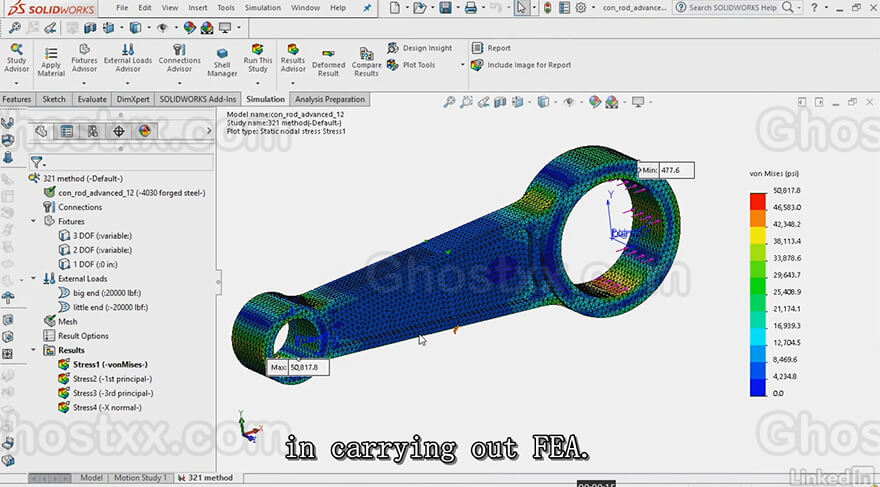Image resolution: width=880 pixels, height=487 pixels.
Task: Switch to the FeatureManager design tree tab icon
Action: point(41,131)
